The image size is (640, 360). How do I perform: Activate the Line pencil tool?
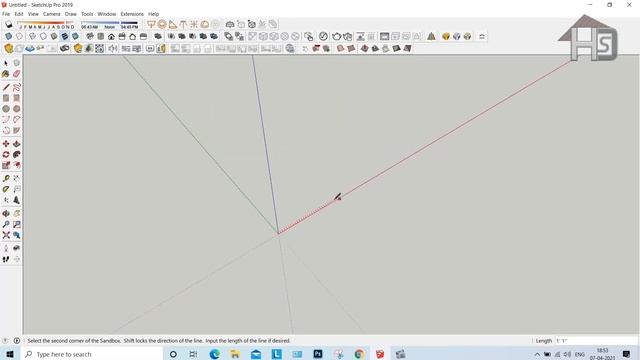coord(6,87)
